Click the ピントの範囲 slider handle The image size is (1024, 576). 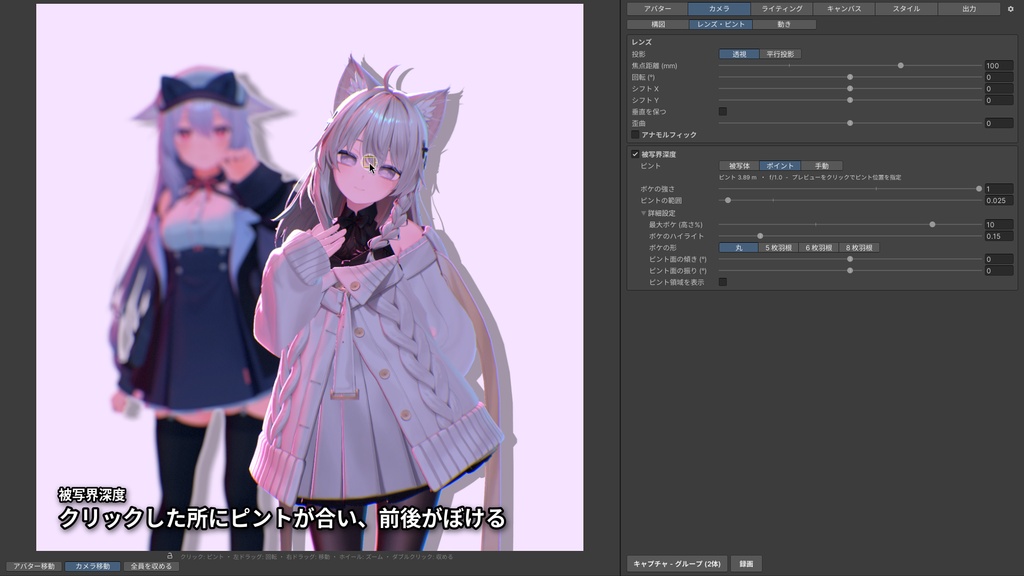(728, 200)
